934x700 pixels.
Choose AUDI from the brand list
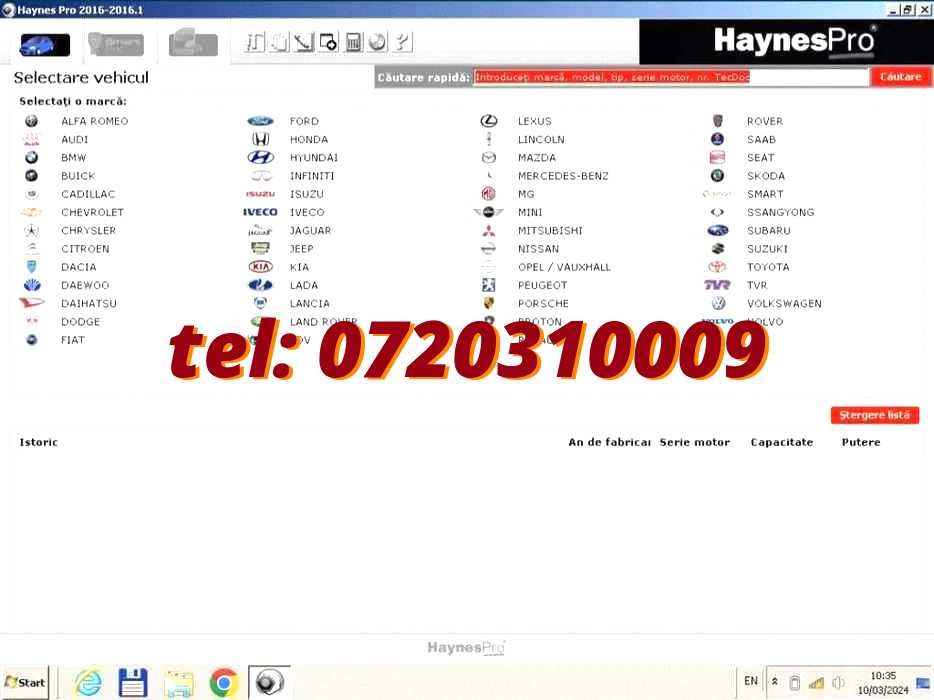point(74,139)
